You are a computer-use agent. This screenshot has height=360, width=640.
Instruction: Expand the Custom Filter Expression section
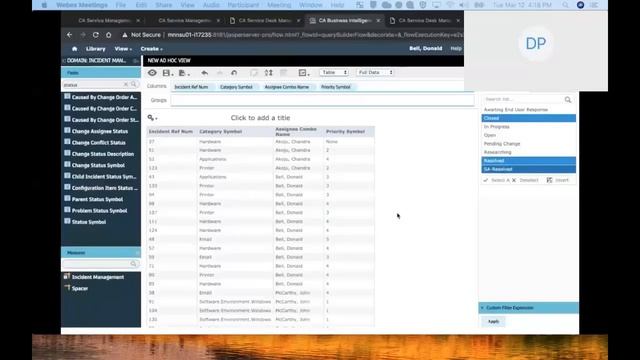pyautogui.click(x=529, y=308)
